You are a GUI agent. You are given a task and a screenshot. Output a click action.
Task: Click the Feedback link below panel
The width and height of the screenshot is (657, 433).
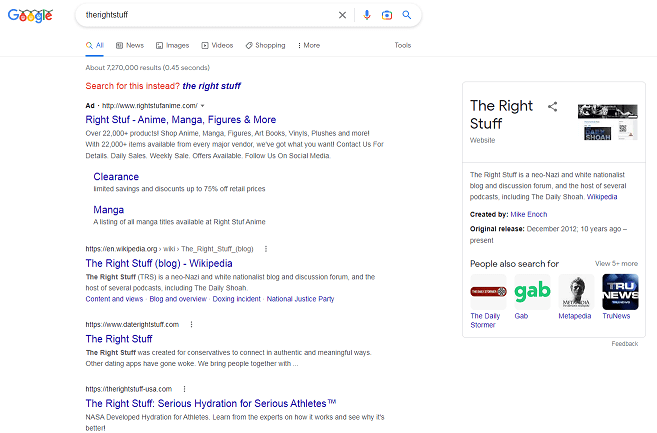pyautogui.click(x=625, y=344)
